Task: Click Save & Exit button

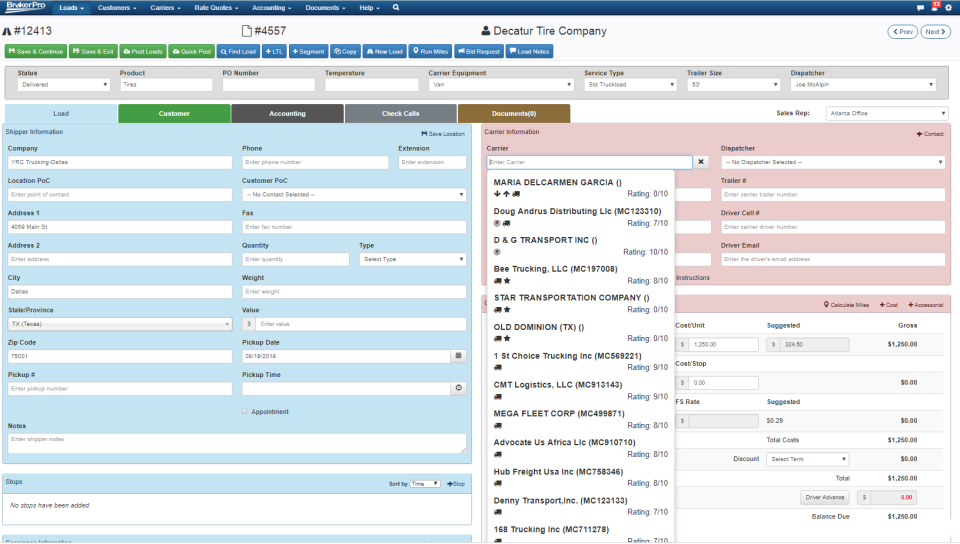Action: [93, 51]
